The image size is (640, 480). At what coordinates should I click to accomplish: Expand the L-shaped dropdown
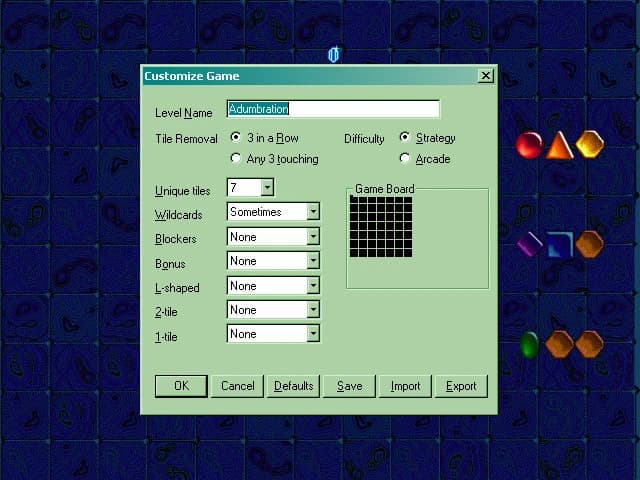313,286
